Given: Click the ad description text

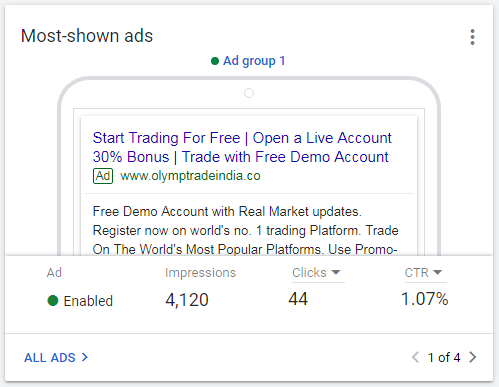Looking at the screenshot, I should point(245,231).
